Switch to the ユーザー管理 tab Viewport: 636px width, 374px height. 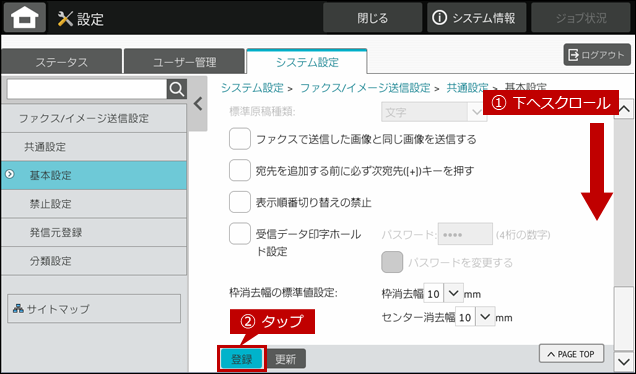point(184,62)
